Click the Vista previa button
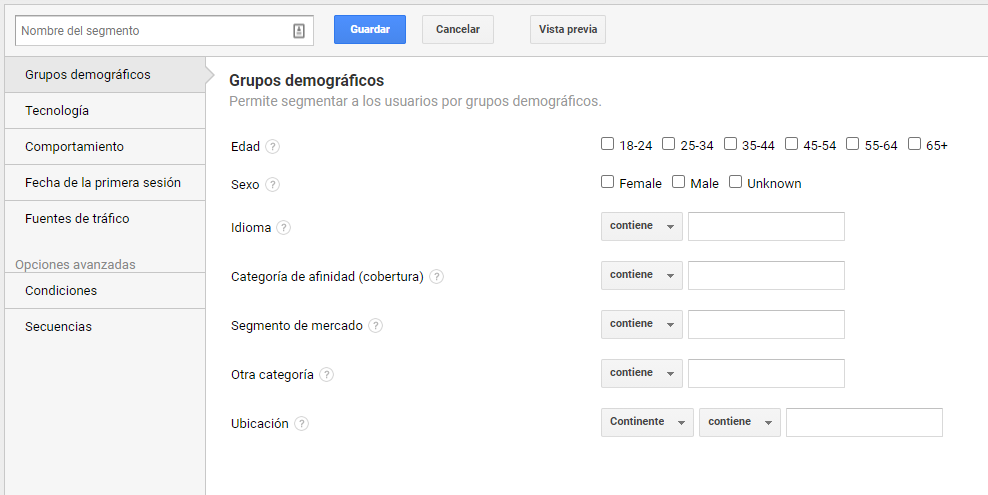The height and width of the screenshot is (495, 988). point(568,30)
